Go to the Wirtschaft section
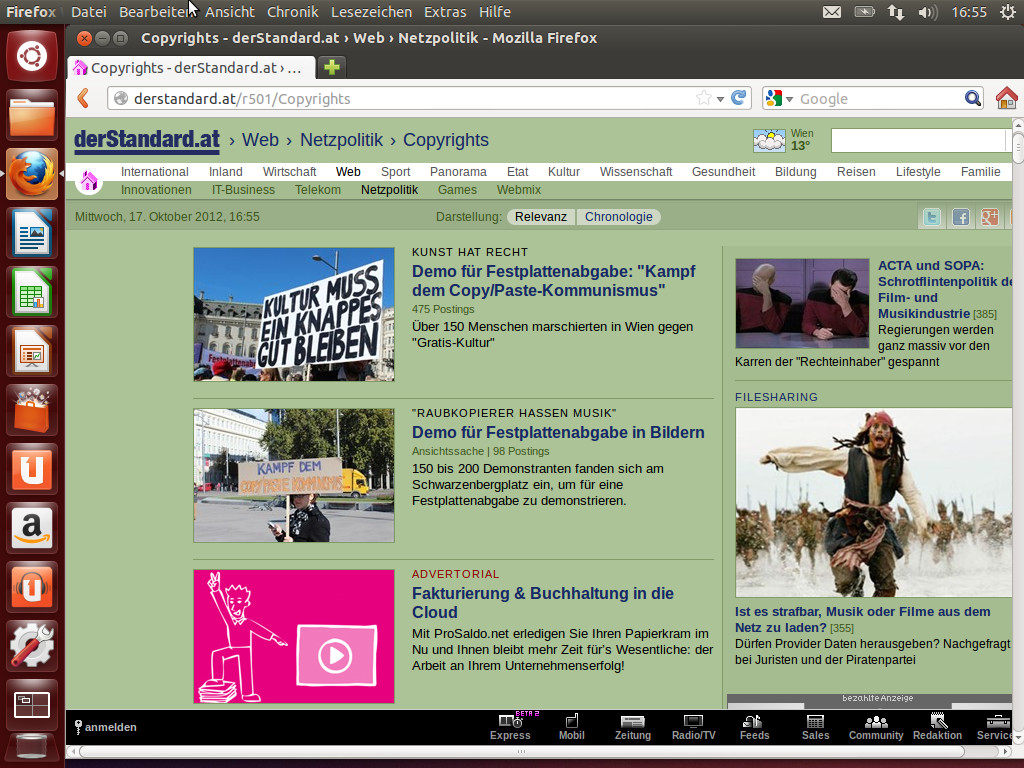This screenshot has height=768, width=1024. click(289, 172)
